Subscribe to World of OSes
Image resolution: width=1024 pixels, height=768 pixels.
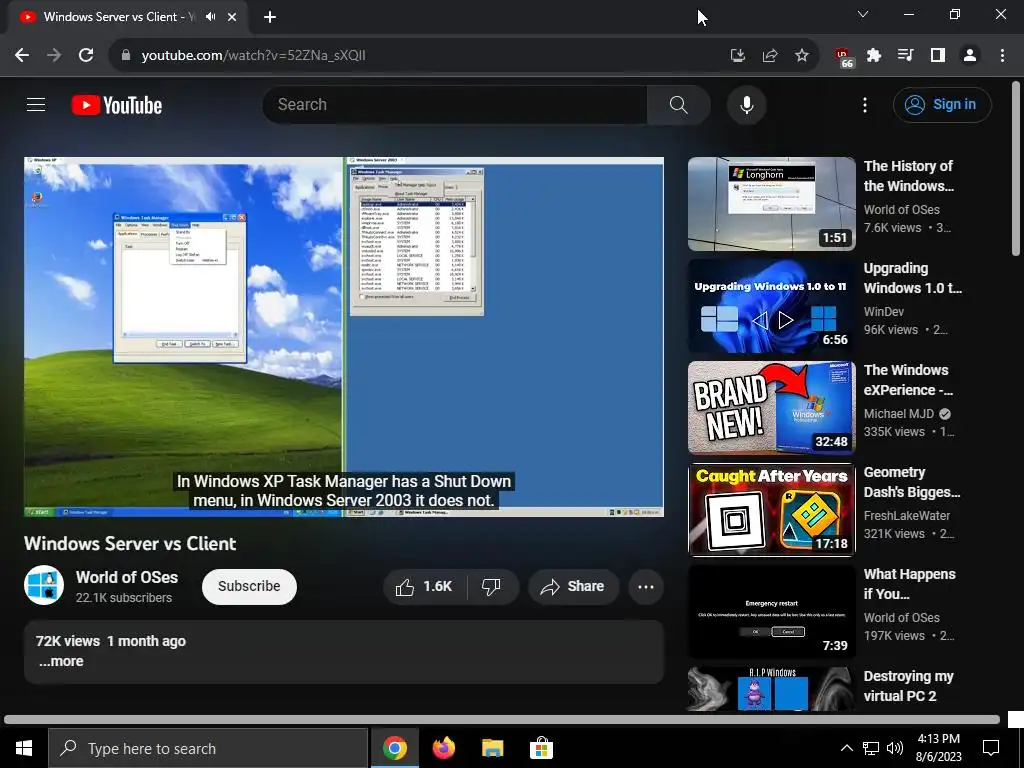249,586
